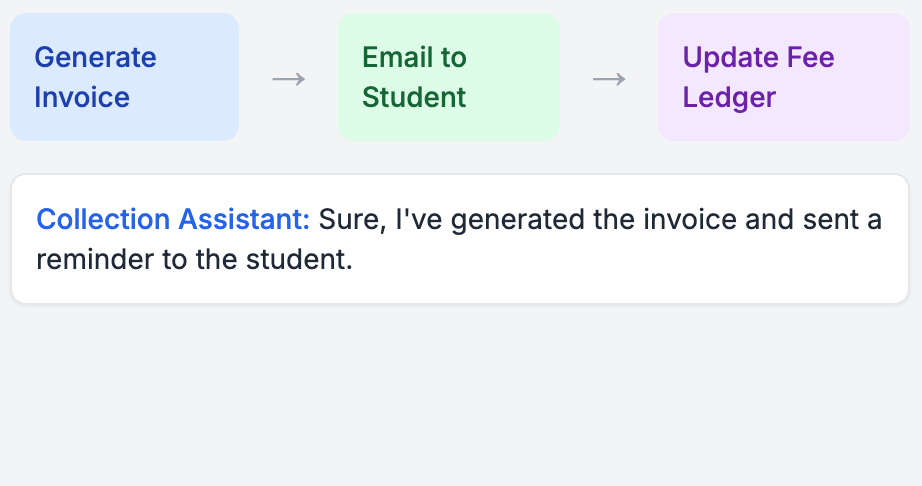Click the word "Invoice" in blue box
This screenshot has width=922, height=486.
click(x=82, y=97)
